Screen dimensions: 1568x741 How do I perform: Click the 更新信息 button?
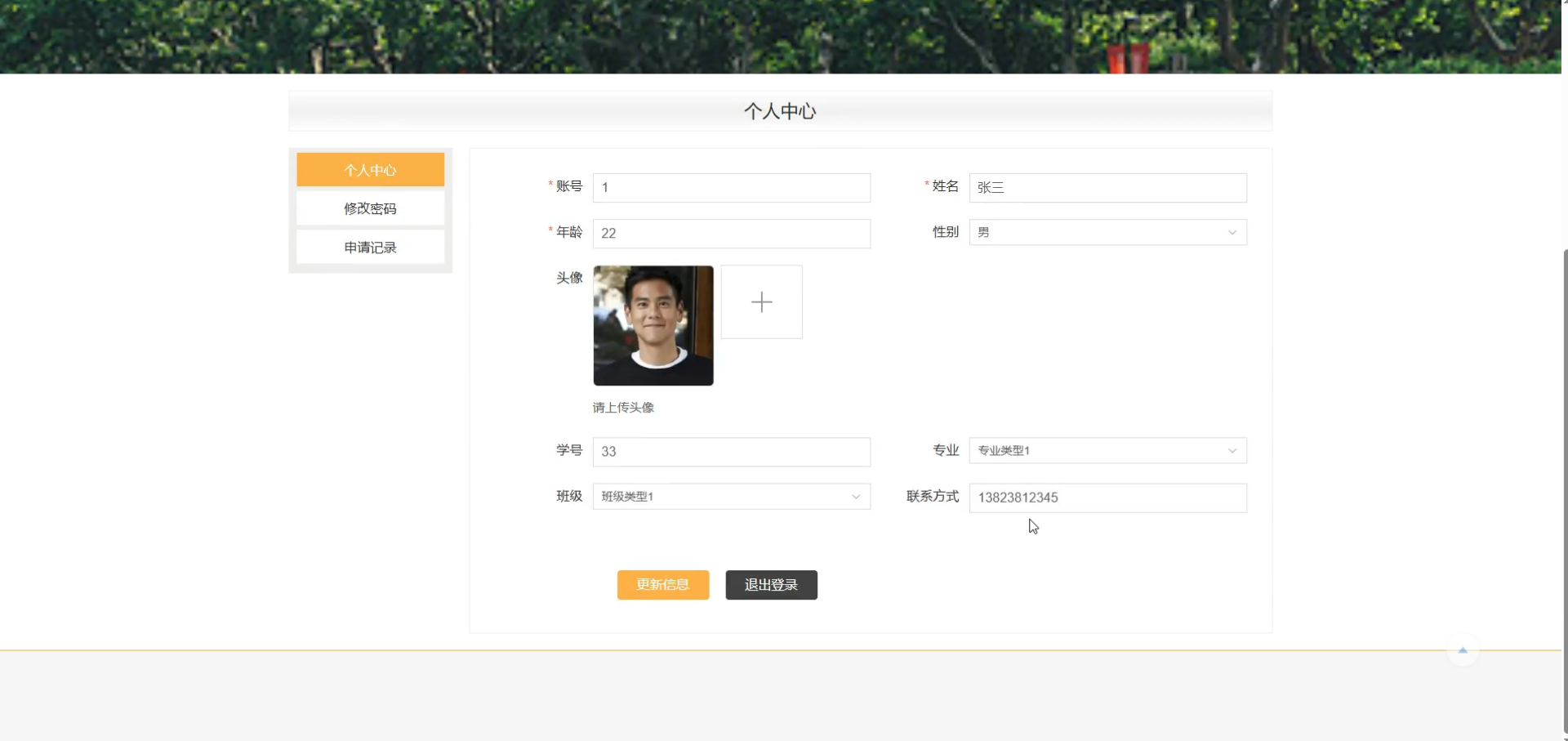[x=663, y=585]
